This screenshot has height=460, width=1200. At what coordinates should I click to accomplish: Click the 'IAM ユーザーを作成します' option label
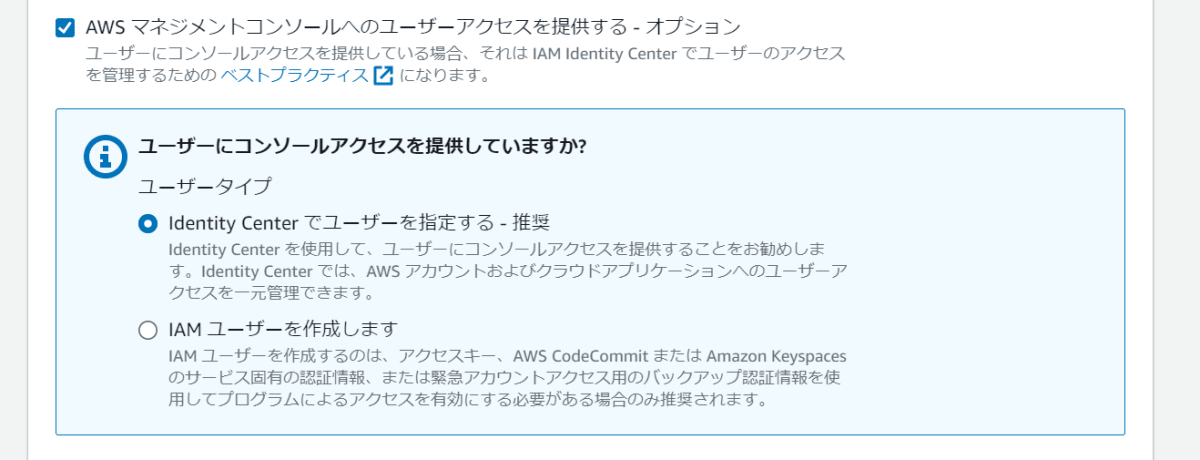[x=284, y=328]
